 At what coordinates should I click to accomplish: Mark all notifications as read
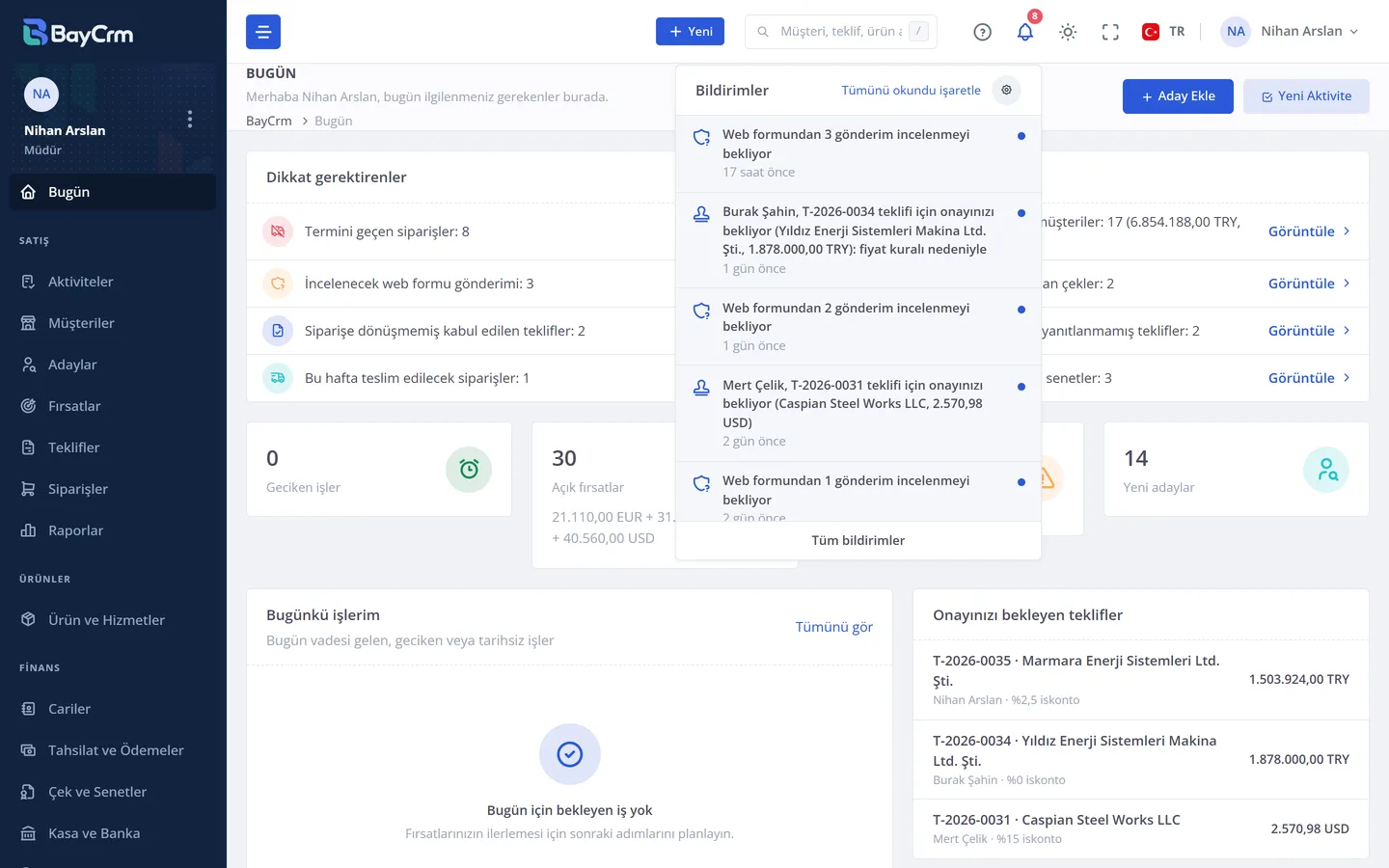[911, 91]
